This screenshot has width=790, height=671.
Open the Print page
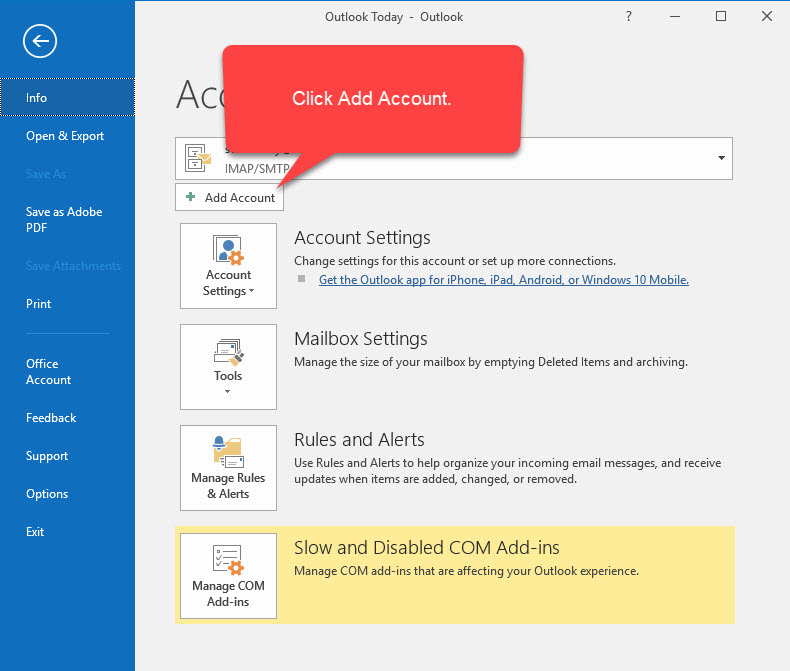(x=38, y=304)
